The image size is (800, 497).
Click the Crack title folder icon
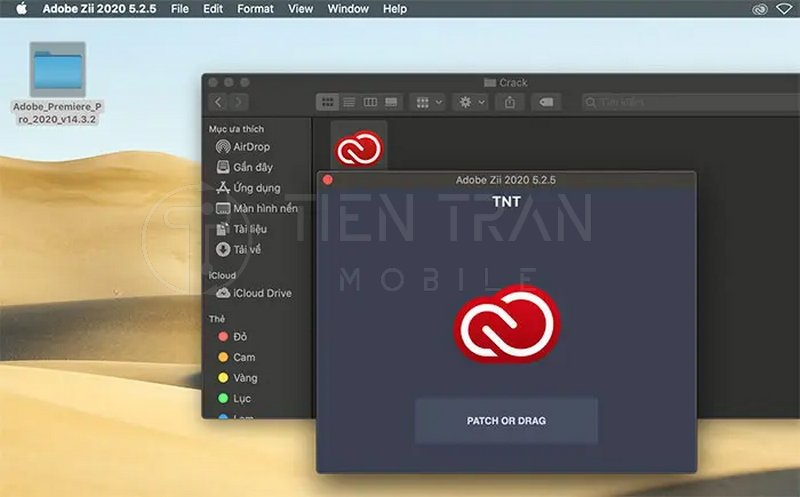(490, 82)
